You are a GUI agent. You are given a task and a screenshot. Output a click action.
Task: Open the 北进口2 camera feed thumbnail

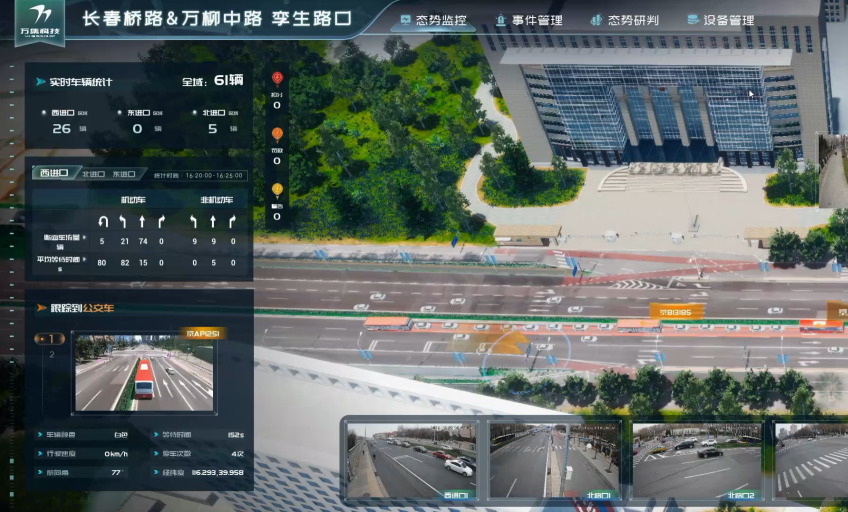pyautogui.click(x=697, y=460)
